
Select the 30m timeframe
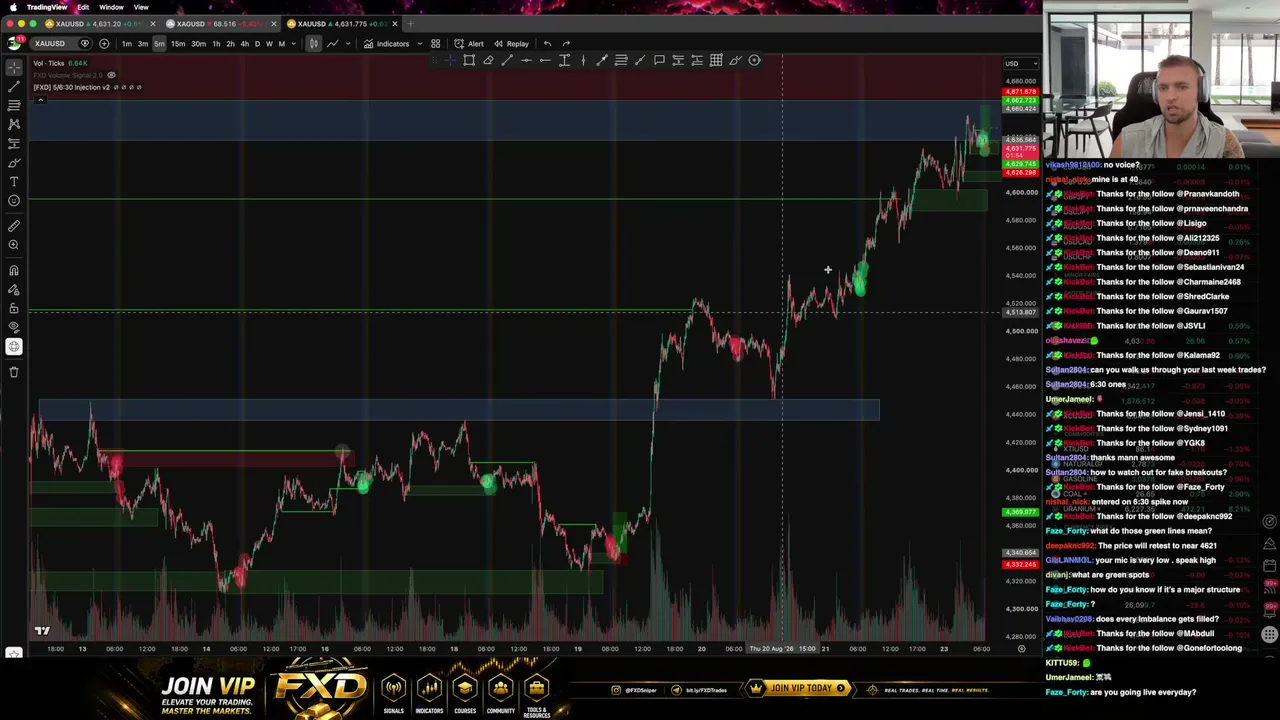click(x=198, y=43)
